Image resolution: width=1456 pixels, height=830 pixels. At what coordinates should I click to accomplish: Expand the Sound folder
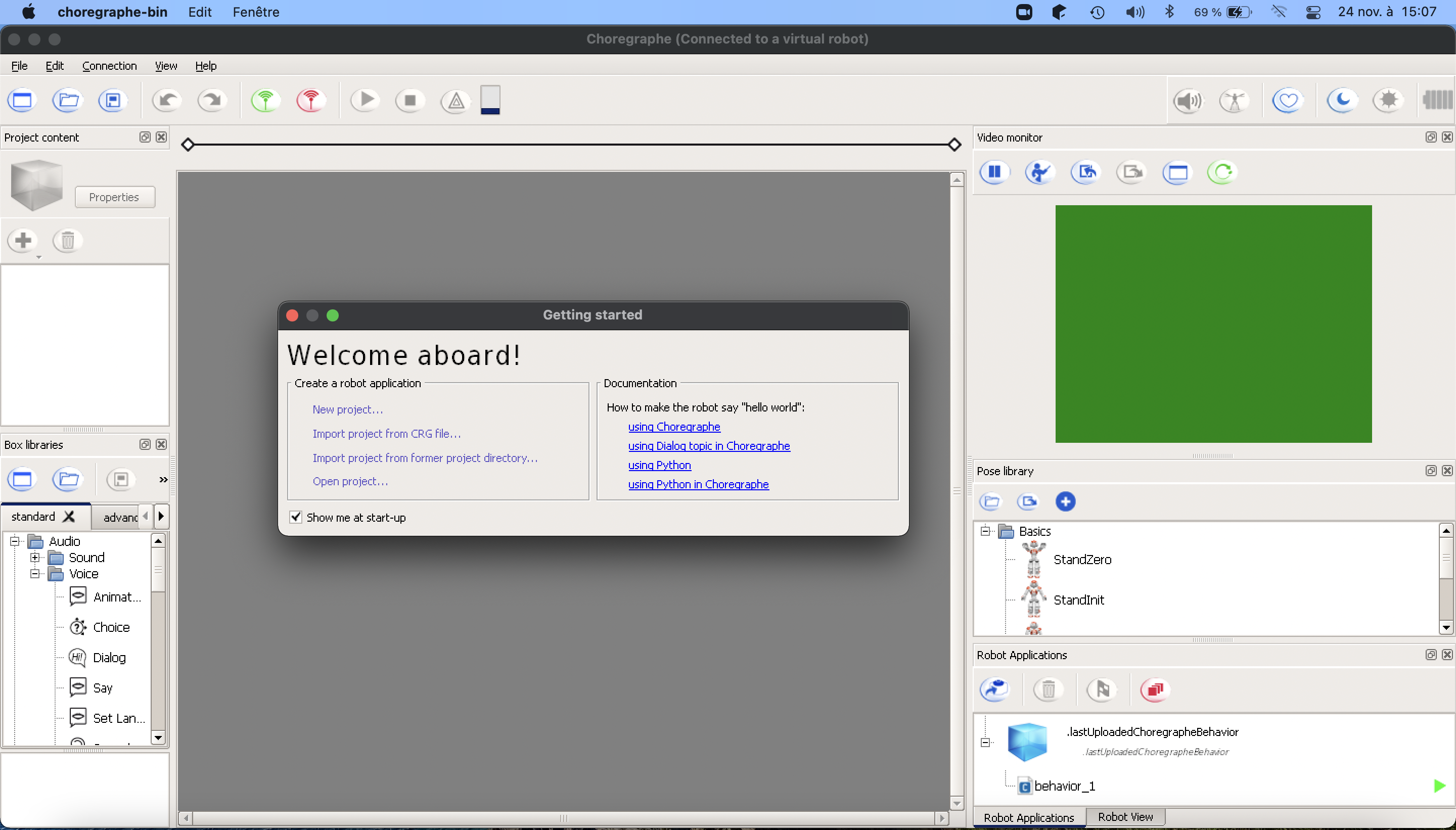coord(35,557)
